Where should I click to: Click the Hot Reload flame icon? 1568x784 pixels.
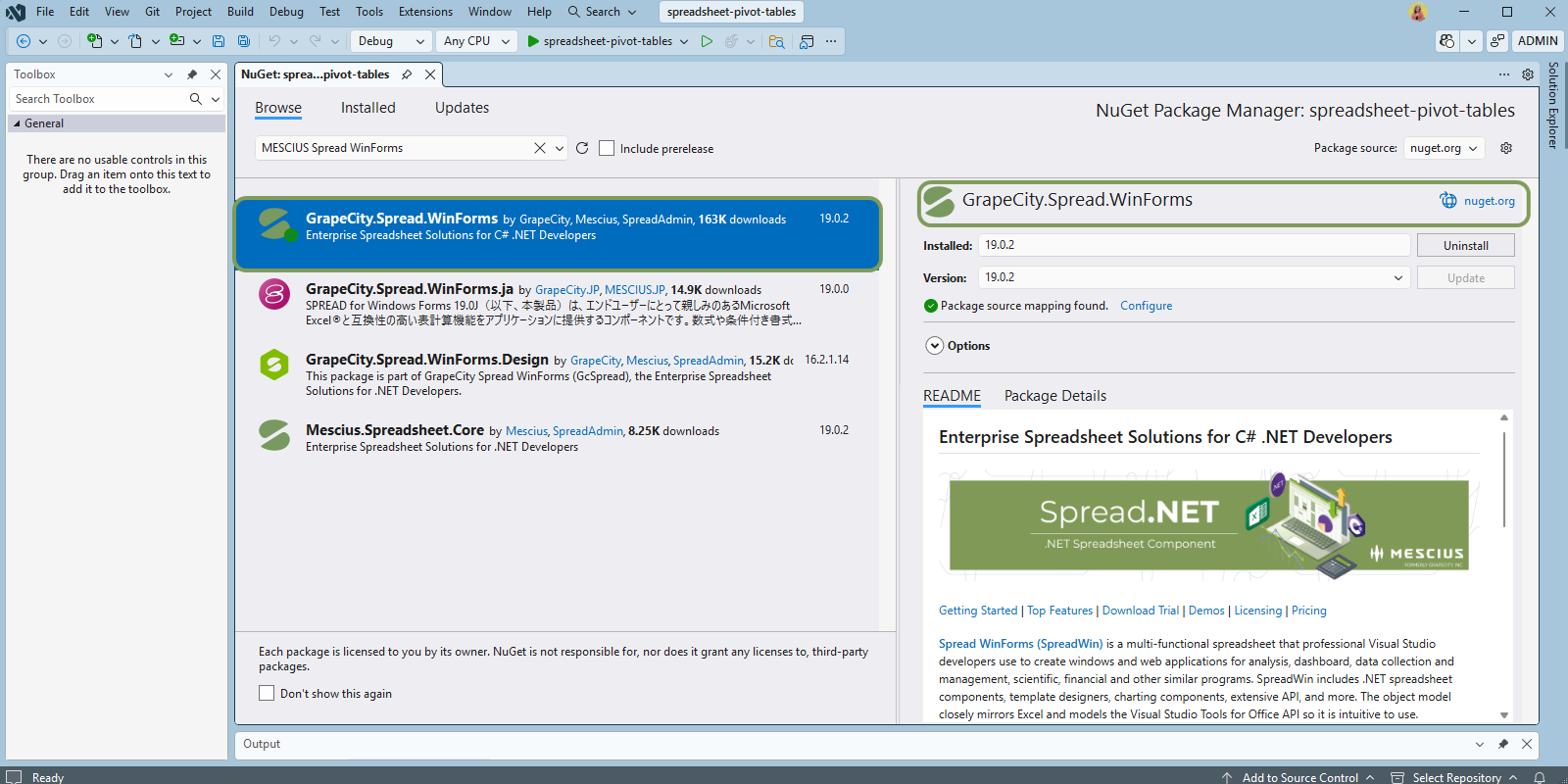(x=731, y=41)
